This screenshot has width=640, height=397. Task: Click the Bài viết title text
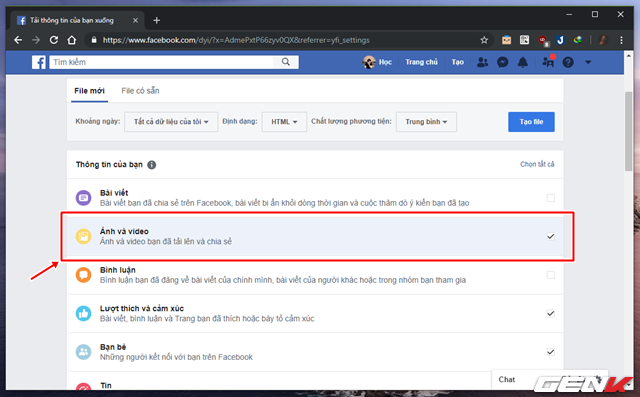[114, 193]
